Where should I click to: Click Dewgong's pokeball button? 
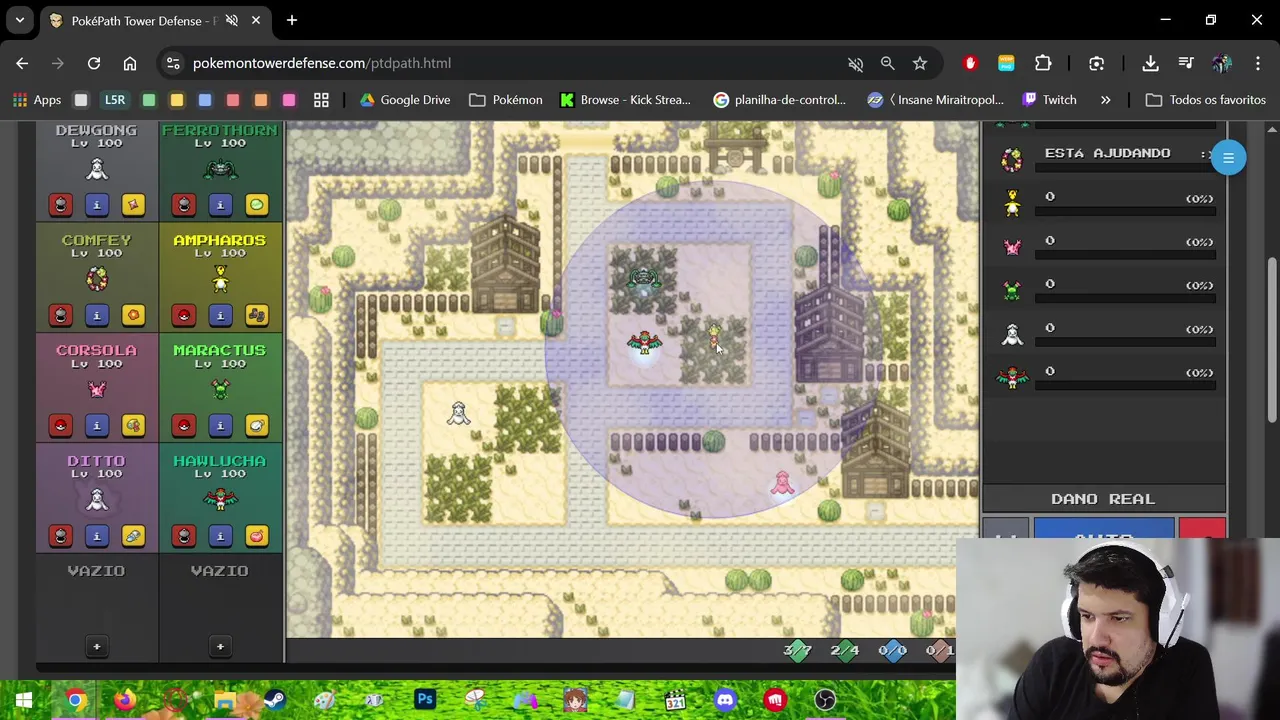60,205
